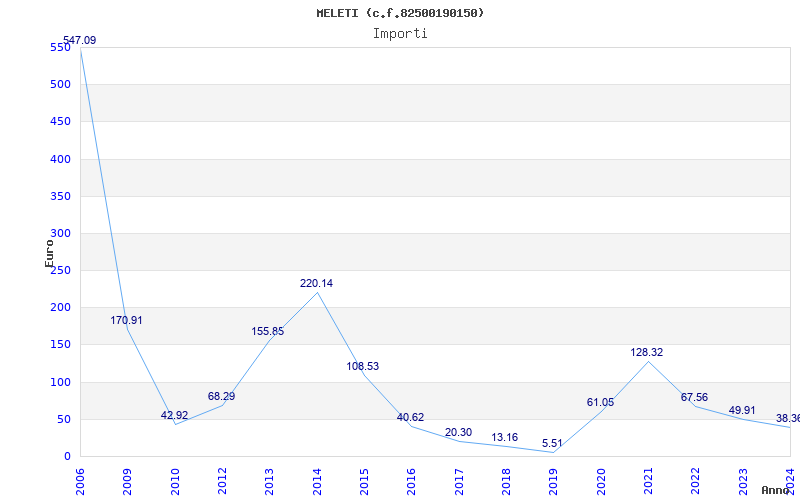
Task: Click the y-axis value 200
Action: point(60,308)
